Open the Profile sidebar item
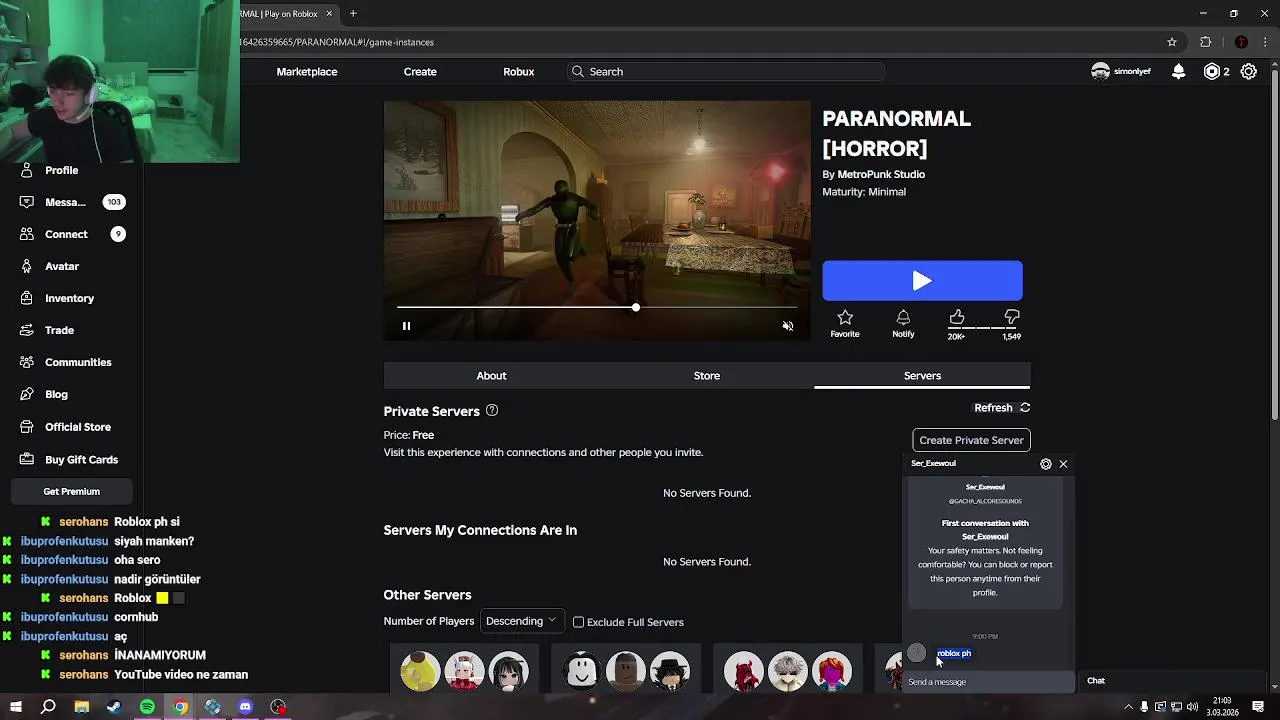 (61, 170)
